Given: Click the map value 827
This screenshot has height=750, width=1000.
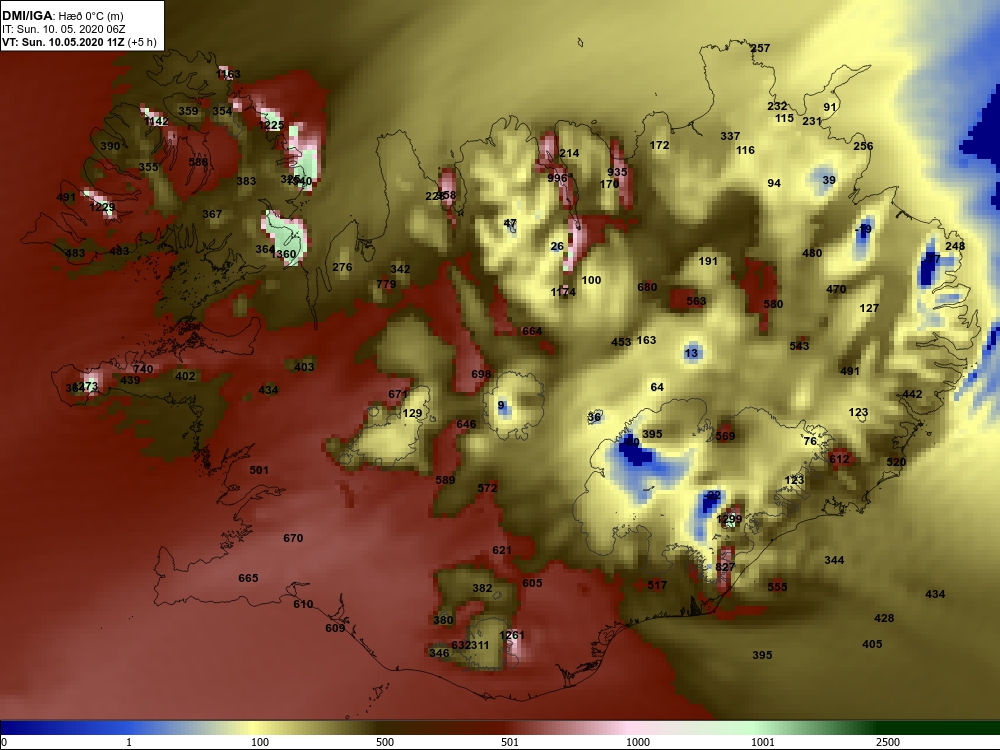Looking at the screenshot, I should [725, 567].
